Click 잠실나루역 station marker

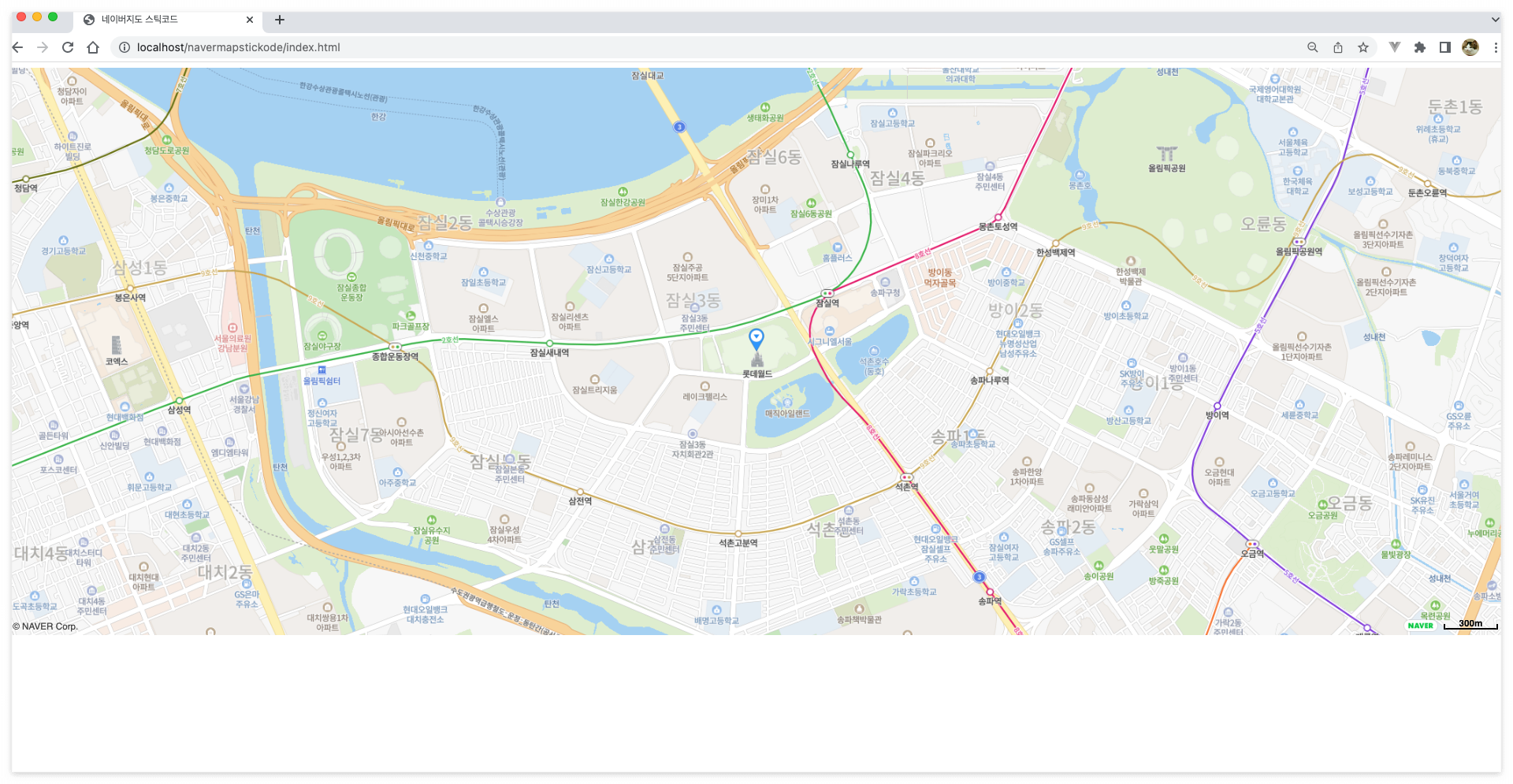[850, 154]
